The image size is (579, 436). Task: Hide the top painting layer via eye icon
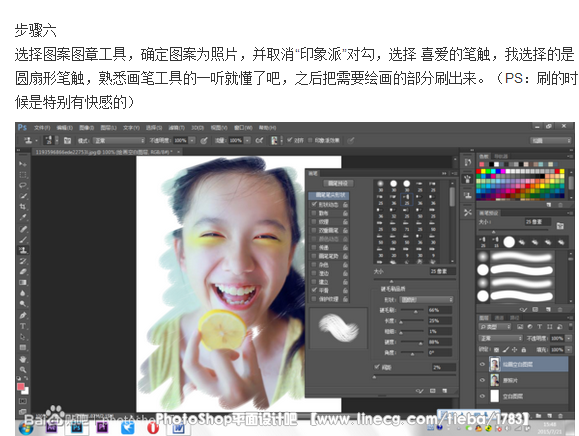point(482,364)
